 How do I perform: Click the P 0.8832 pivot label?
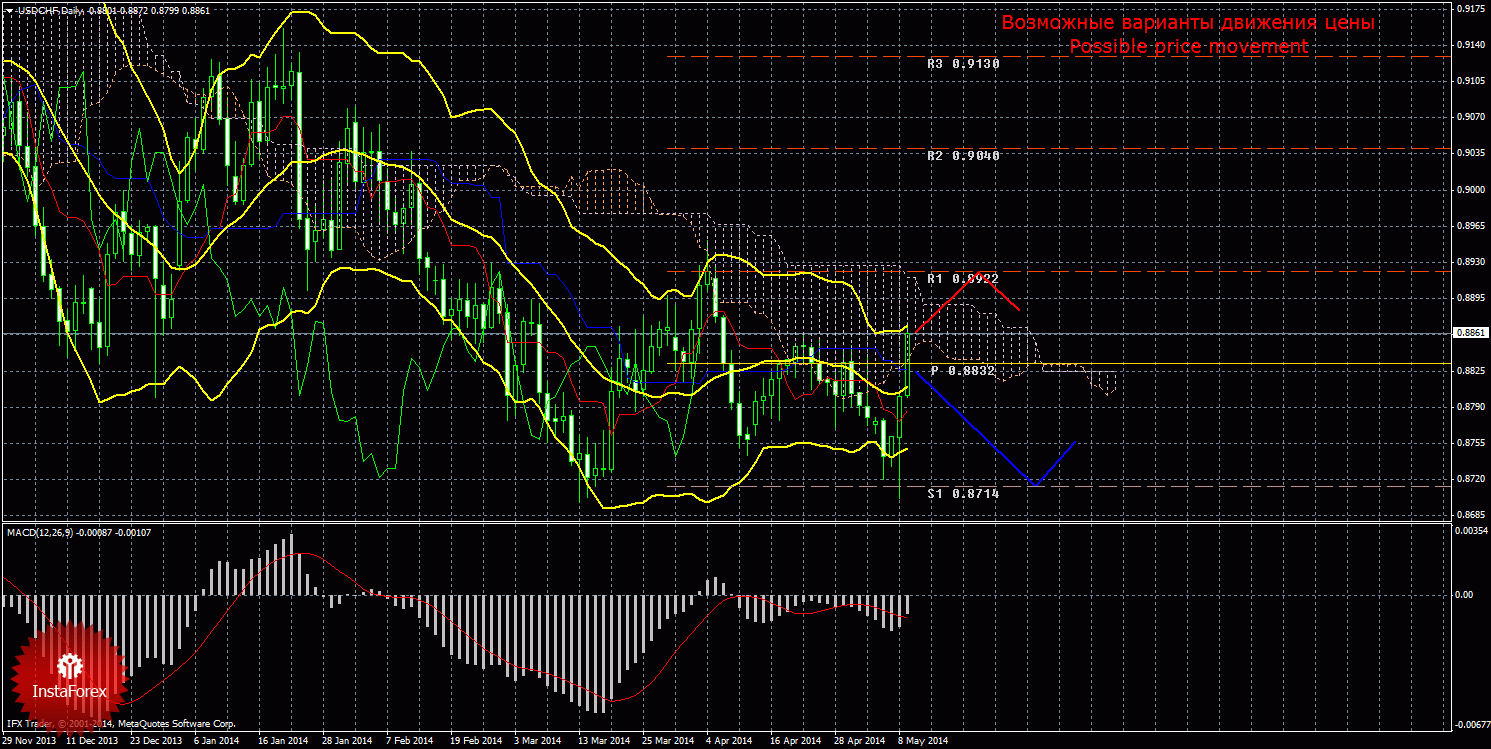coord(965,371)
